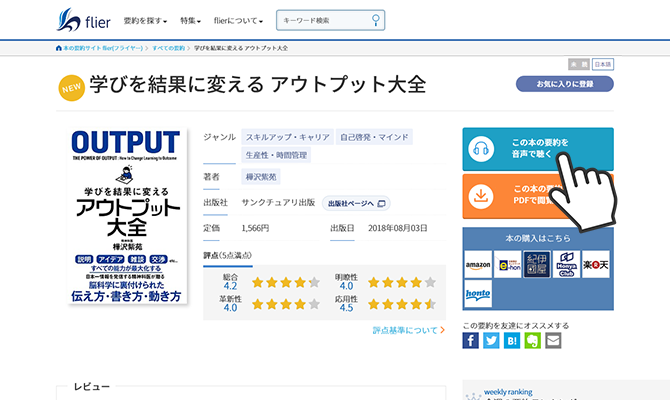Image resolution: width=670 pixels, height=400 pixels.
Task: Click the 応用性 4.5 star rating
Action: (402, 304)
